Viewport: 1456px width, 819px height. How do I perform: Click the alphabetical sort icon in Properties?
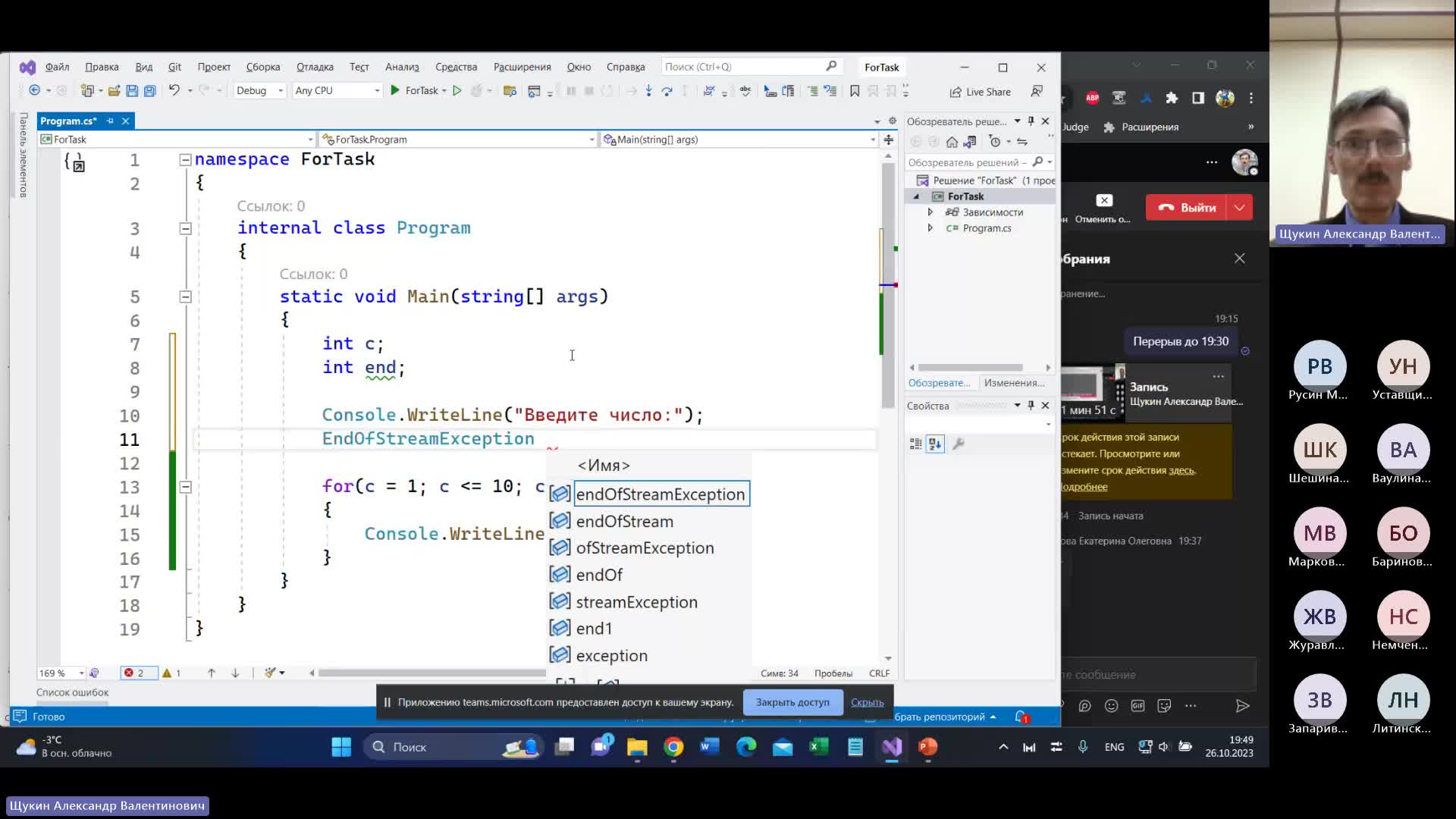pyautogui.click(x=935, y=444)
